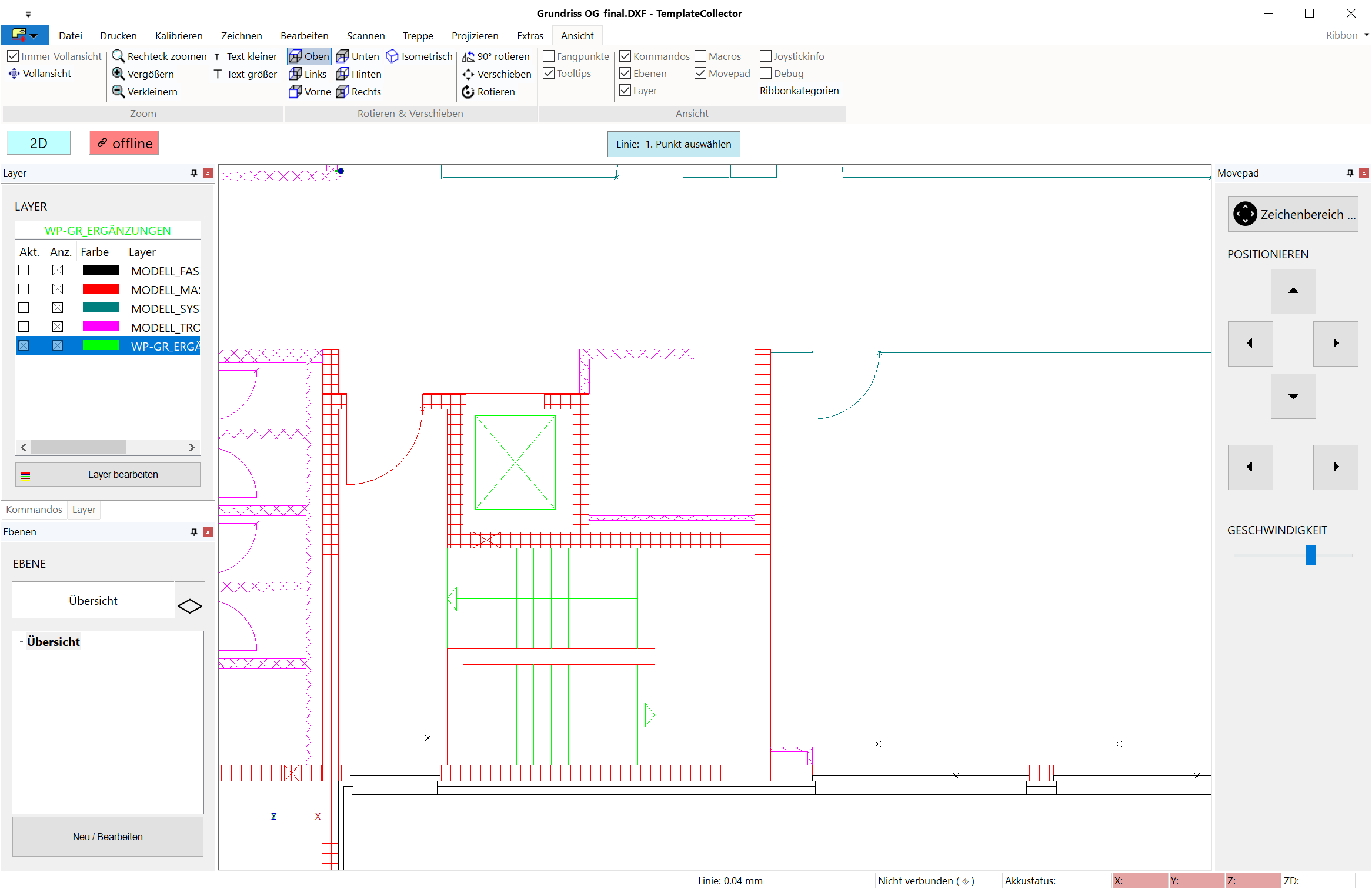Image resolution: width=1372 pixels, height=889 pixels.
Task: Uncheck the Tooltips checkbox
Action: click(x=549, y=74)
